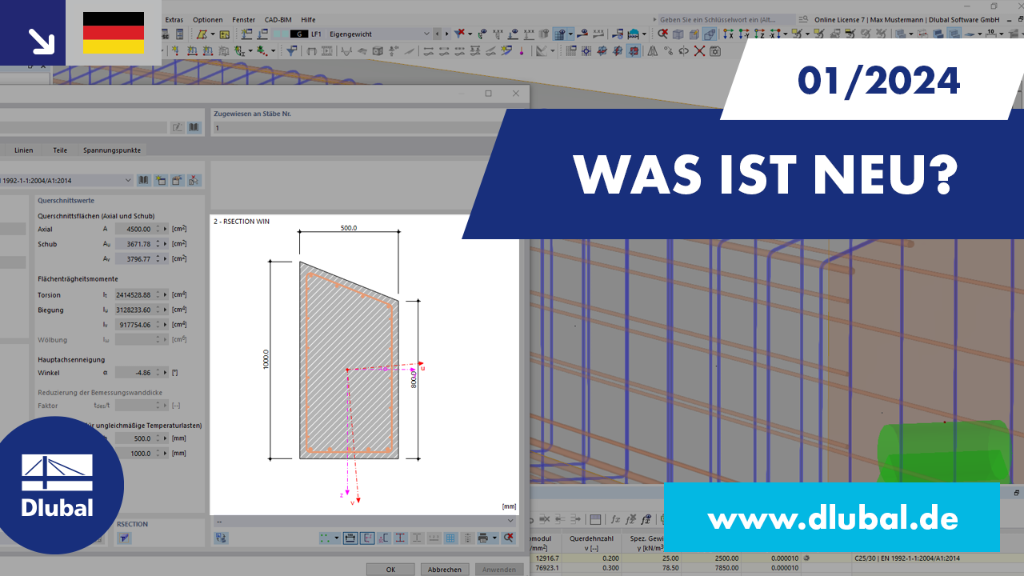Click the magnifier with red X icon in toolbar

pos(663,34)
